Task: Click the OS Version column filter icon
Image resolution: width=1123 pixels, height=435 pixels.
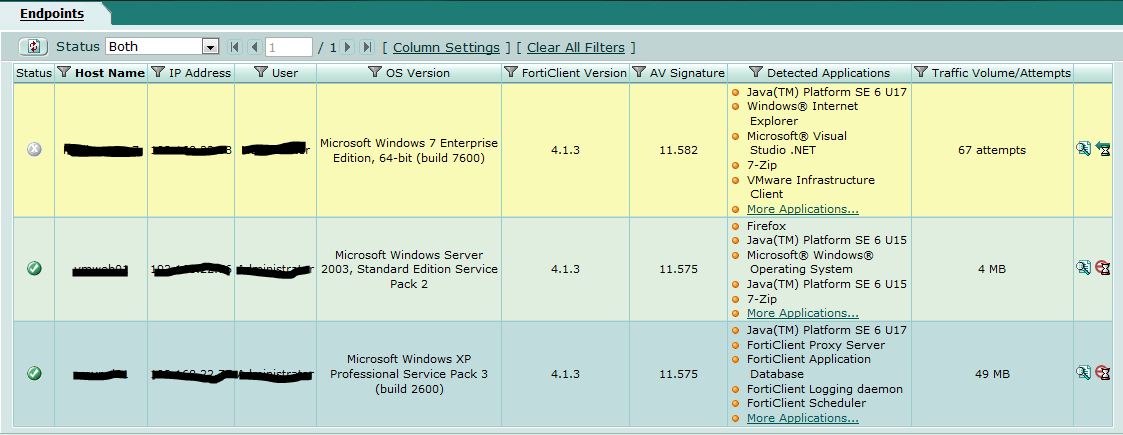Action: tap(375, 72)
